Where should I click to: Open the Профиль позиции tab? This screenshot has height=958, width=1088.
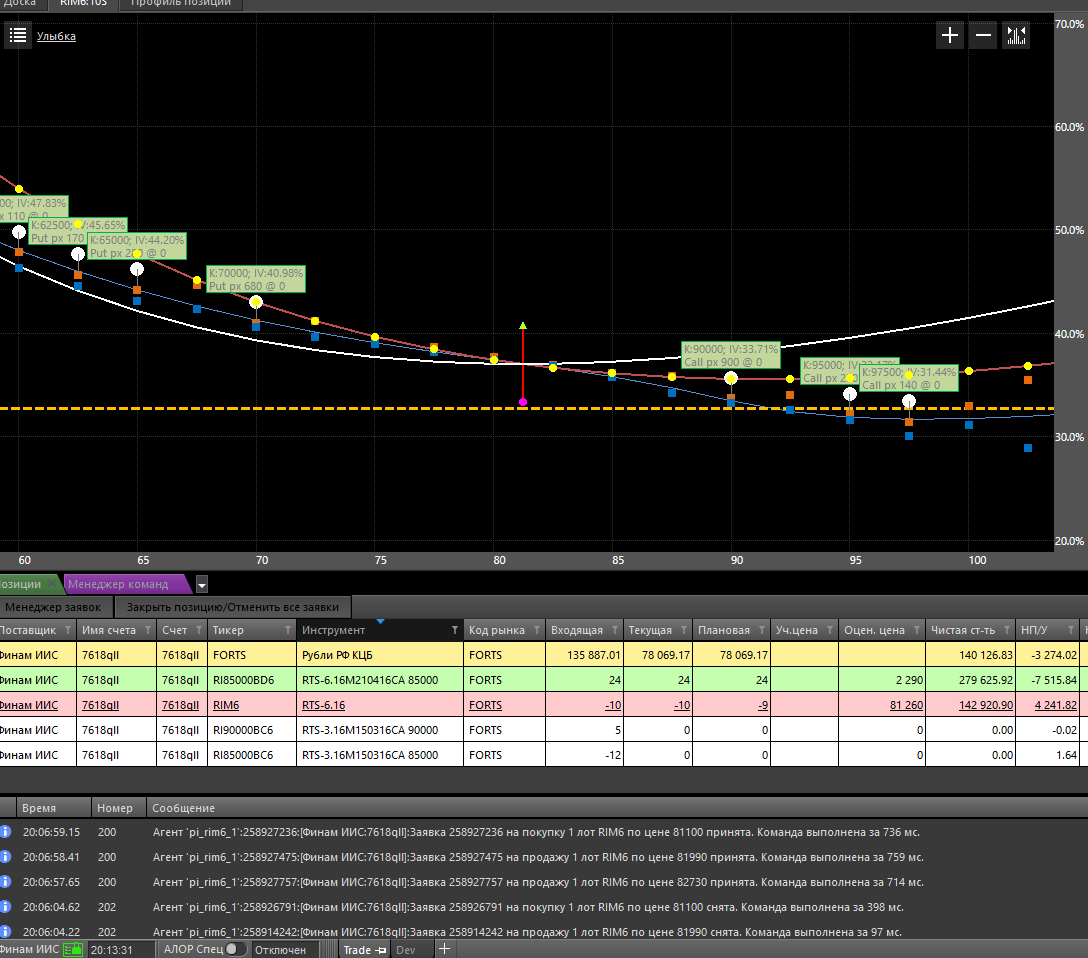180,3
